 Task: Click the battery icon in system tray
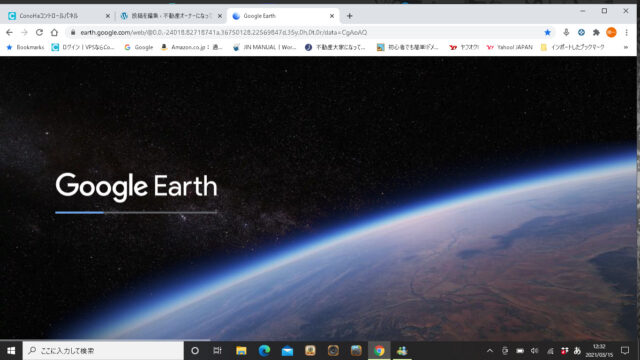click(x=520, y=351)
